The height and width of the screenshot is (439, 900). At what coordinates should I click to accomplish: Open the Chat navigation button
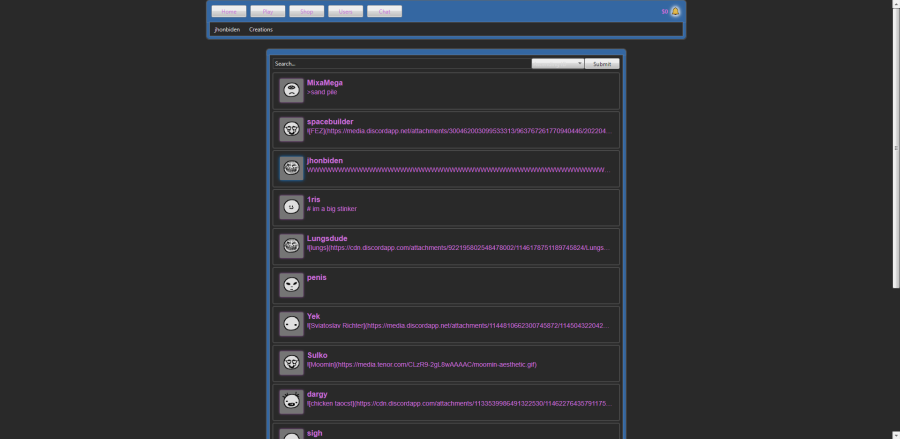pyautogui.click(x=384, y=12)
